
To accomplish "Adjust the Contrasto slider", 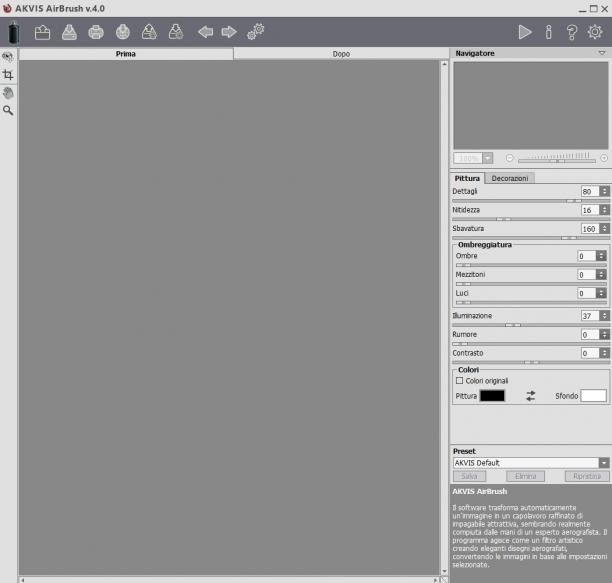I will coord(531,362).
